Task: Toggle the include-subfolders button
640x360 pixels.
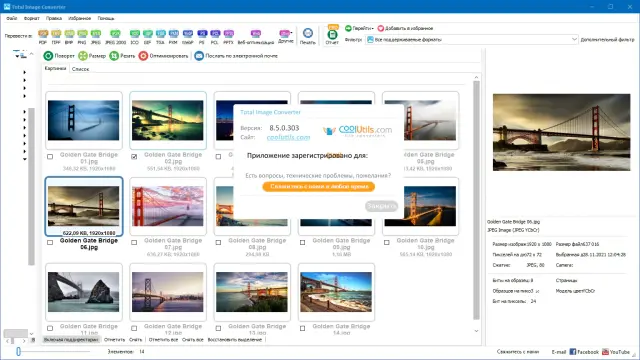Action: click(71, 340)
